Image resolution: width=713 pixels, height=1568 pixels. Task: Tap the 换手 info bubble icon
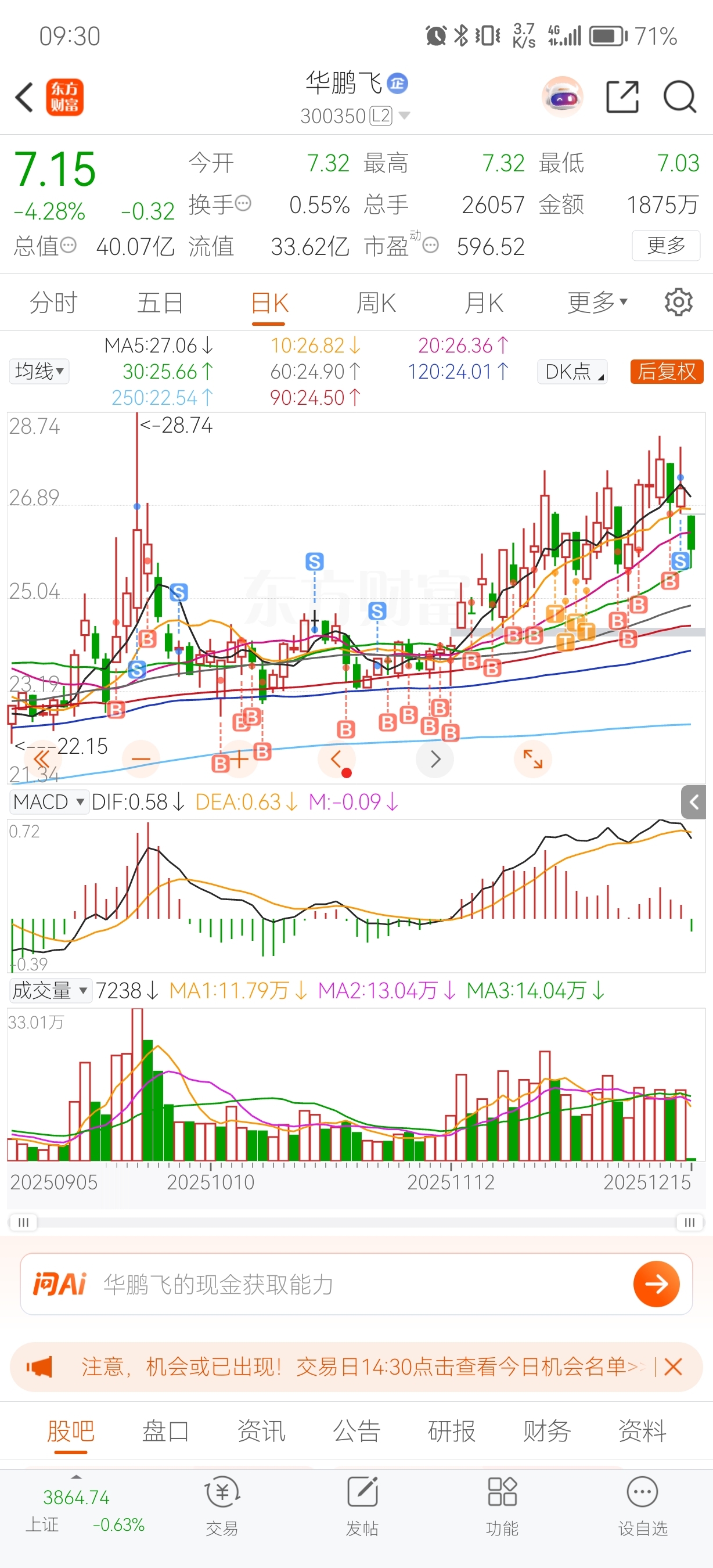click(x=243, y=203)
